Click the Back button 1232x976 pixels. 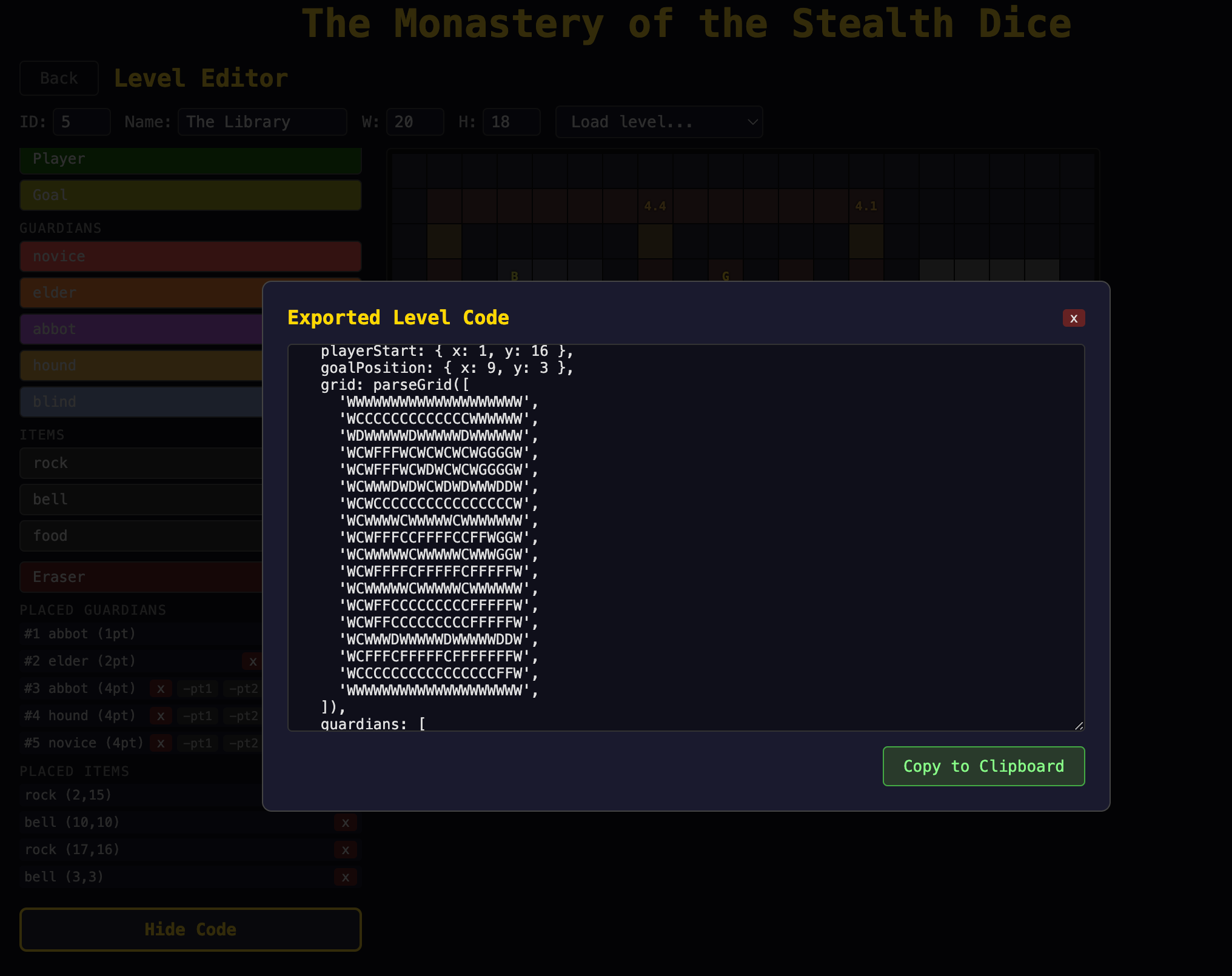(x=59, y=78)
